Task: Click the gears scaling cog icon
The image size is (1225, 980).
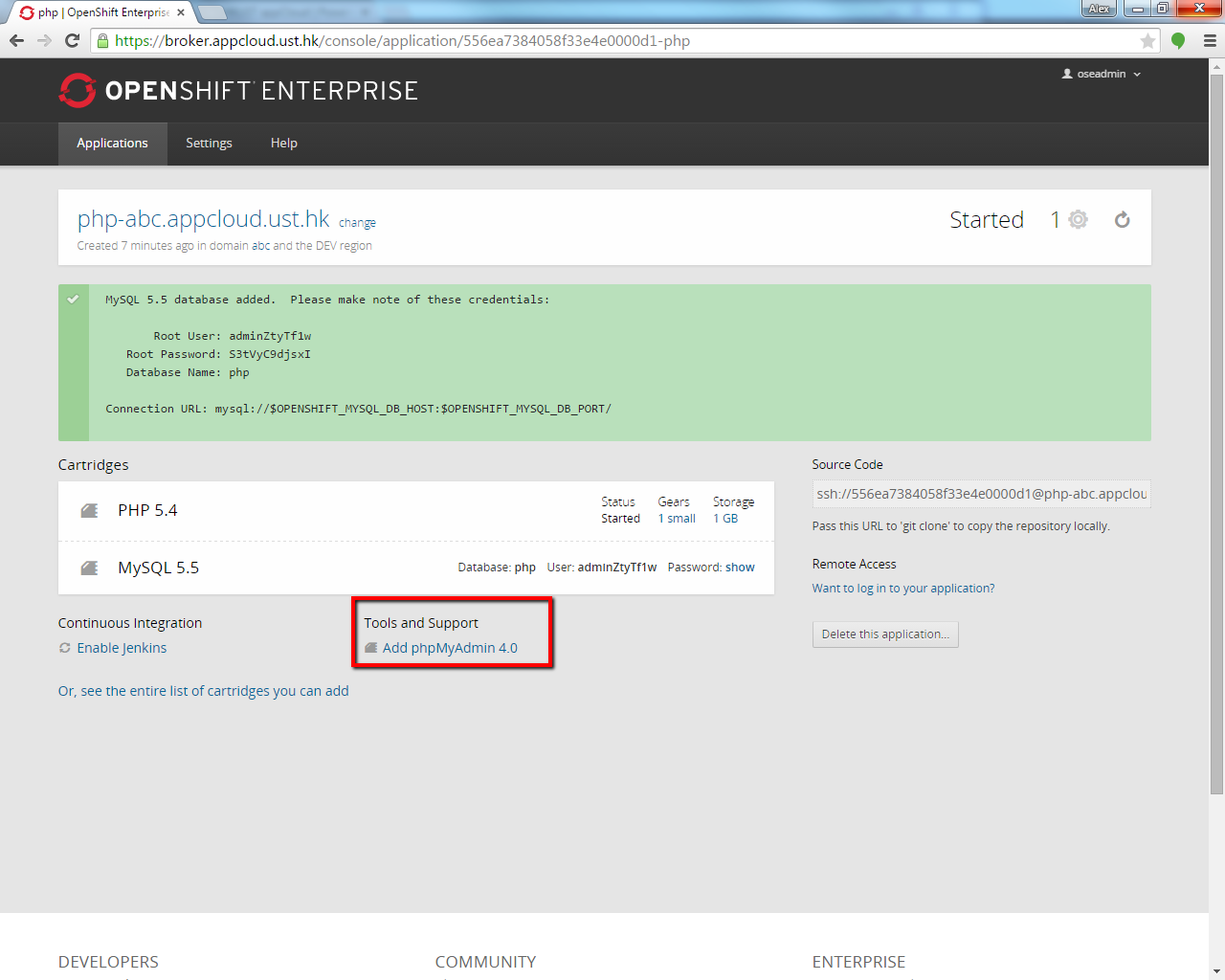Action: click(1078, 220)
